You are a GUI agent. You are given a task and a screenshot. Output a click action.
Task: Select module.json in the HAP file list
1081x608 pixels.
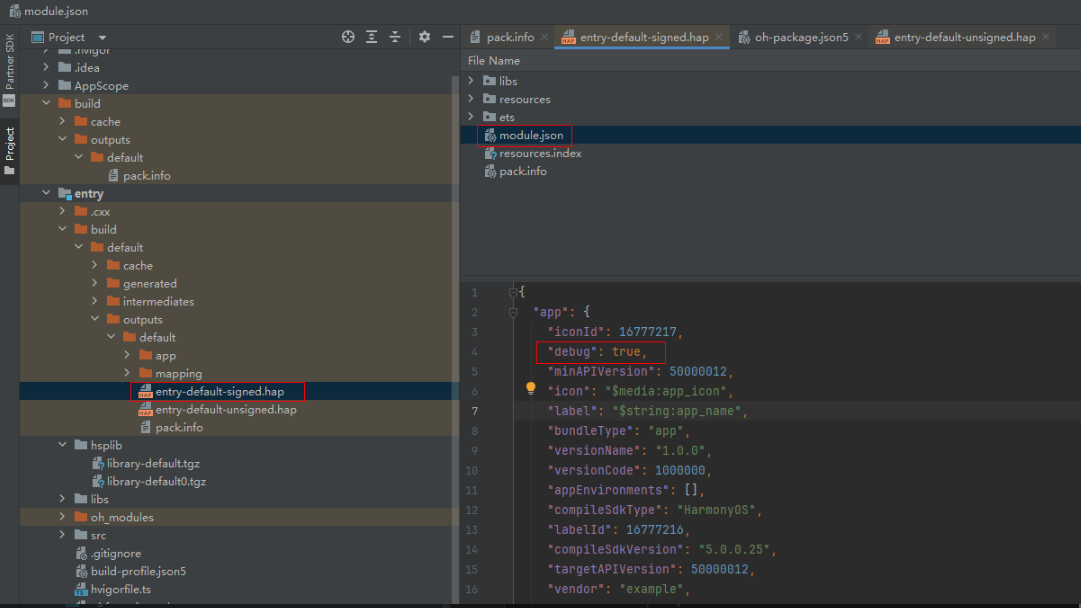point(531,135)
